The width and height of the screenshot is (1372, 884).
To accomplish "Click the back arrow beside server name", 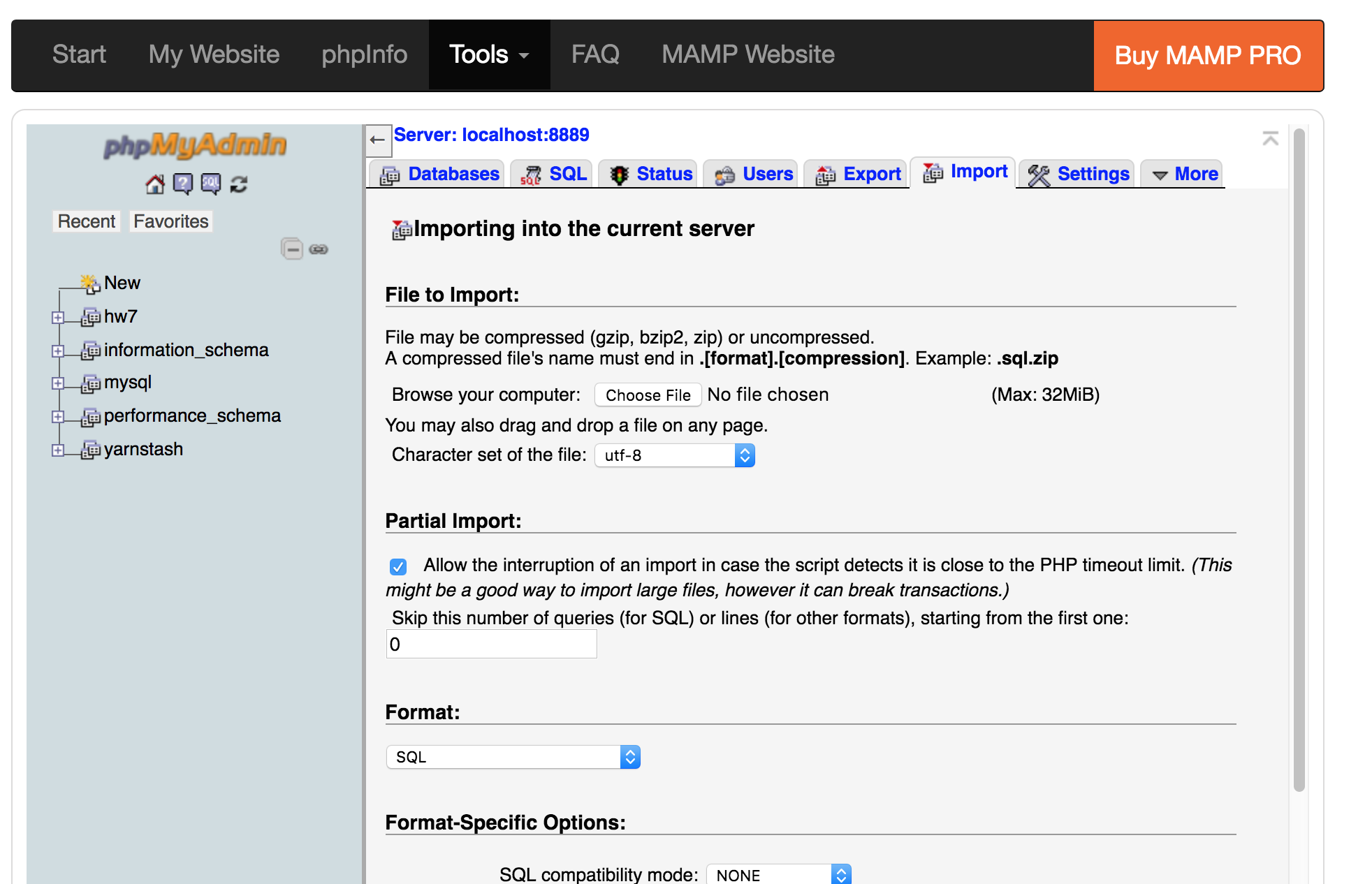I will pos(378,140).
